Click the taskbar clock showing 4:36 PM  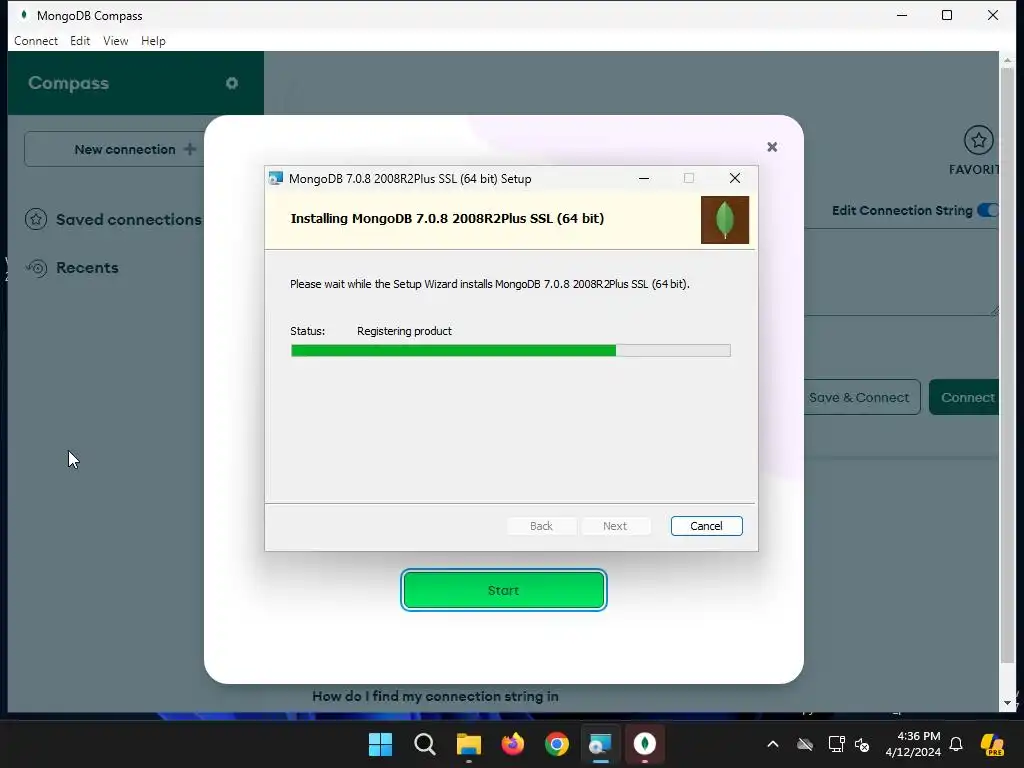(913, 744)
